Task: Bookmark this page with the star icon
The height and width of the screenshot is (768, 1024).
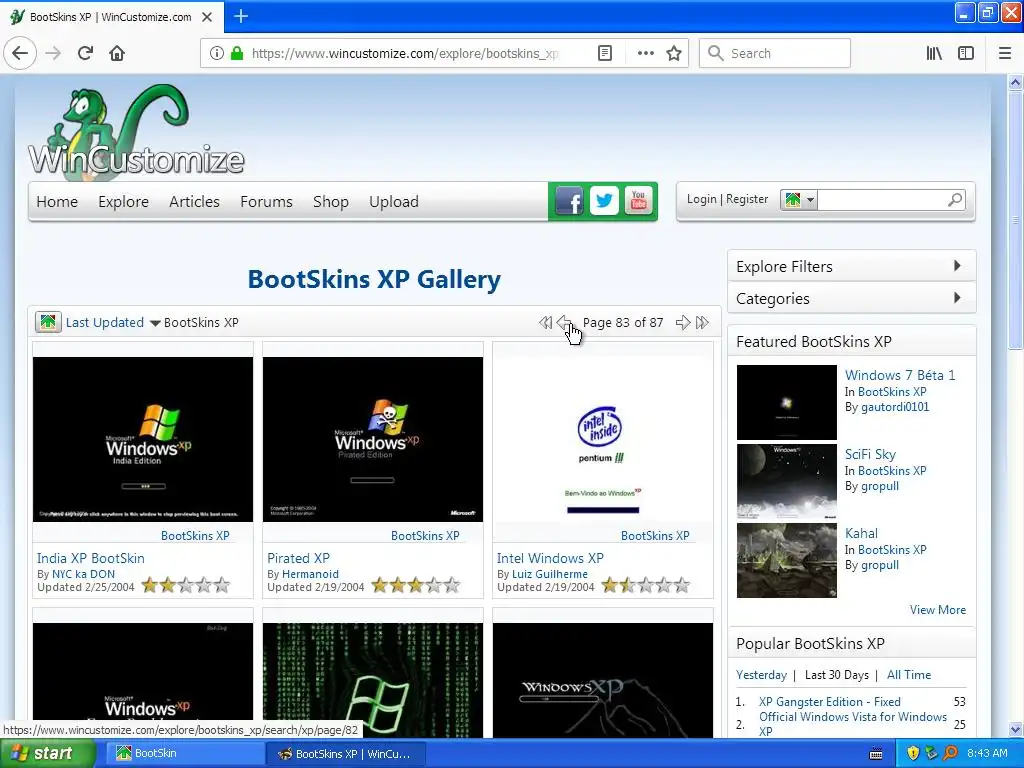Action: [x=674, y=53]
